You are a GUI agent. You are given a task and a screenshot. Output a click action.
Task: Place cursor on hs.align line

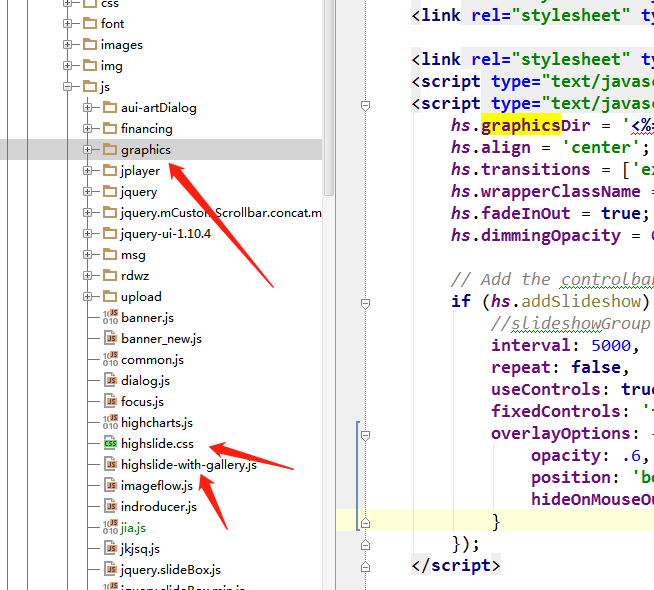[x=550, y=147]
